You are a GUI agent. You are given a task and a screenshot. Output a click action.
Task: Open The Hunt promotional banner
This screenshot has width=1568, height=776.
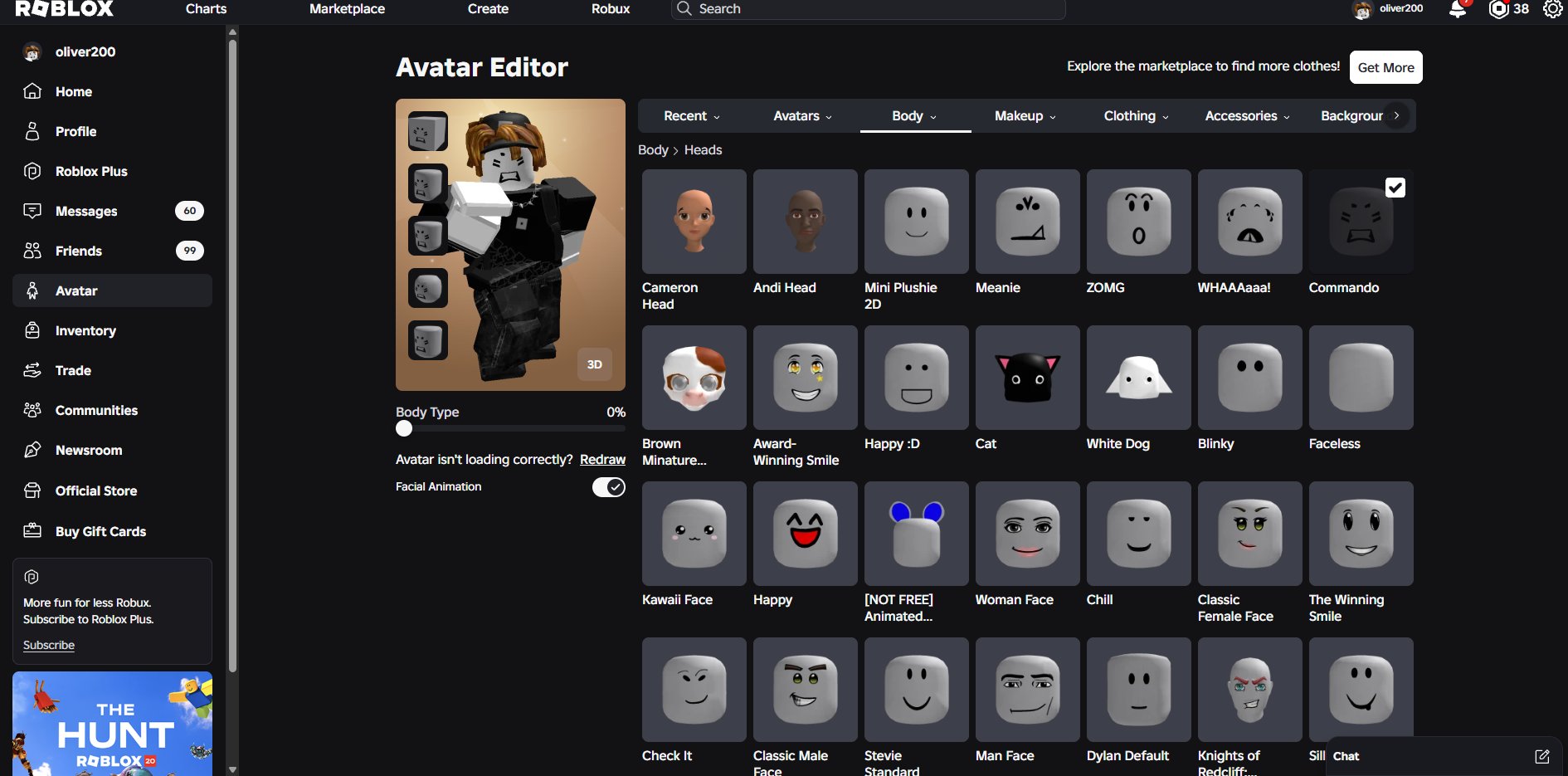point(112,724)
